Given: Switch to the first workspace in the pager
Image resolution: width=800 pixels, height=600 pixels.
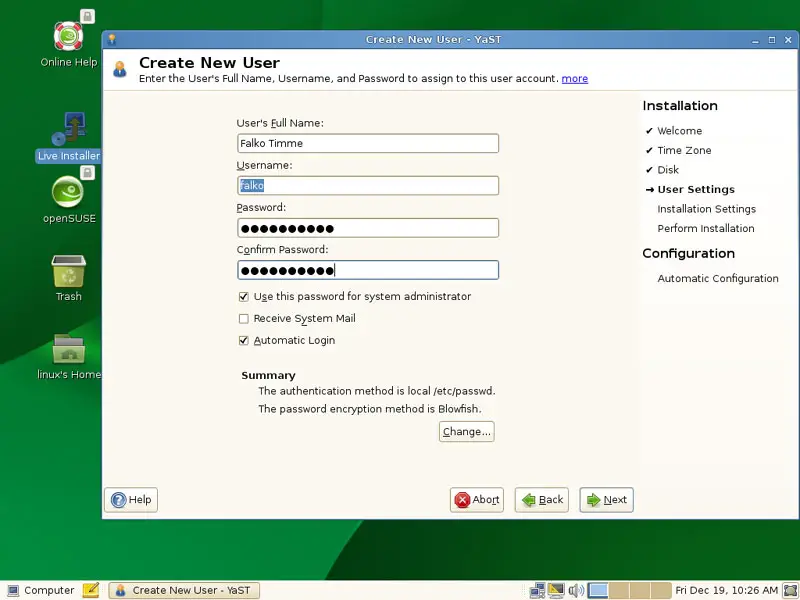Looking at the screenshot, I should pyautogui.click(x=598, y=590).
